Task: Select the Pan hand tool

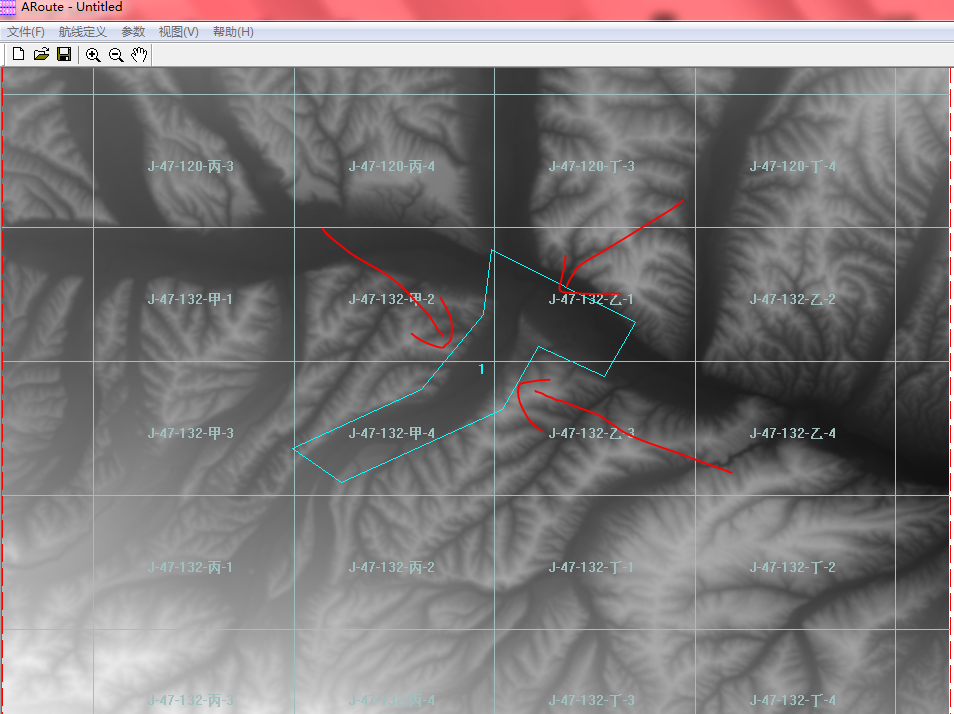Action: 139,55
